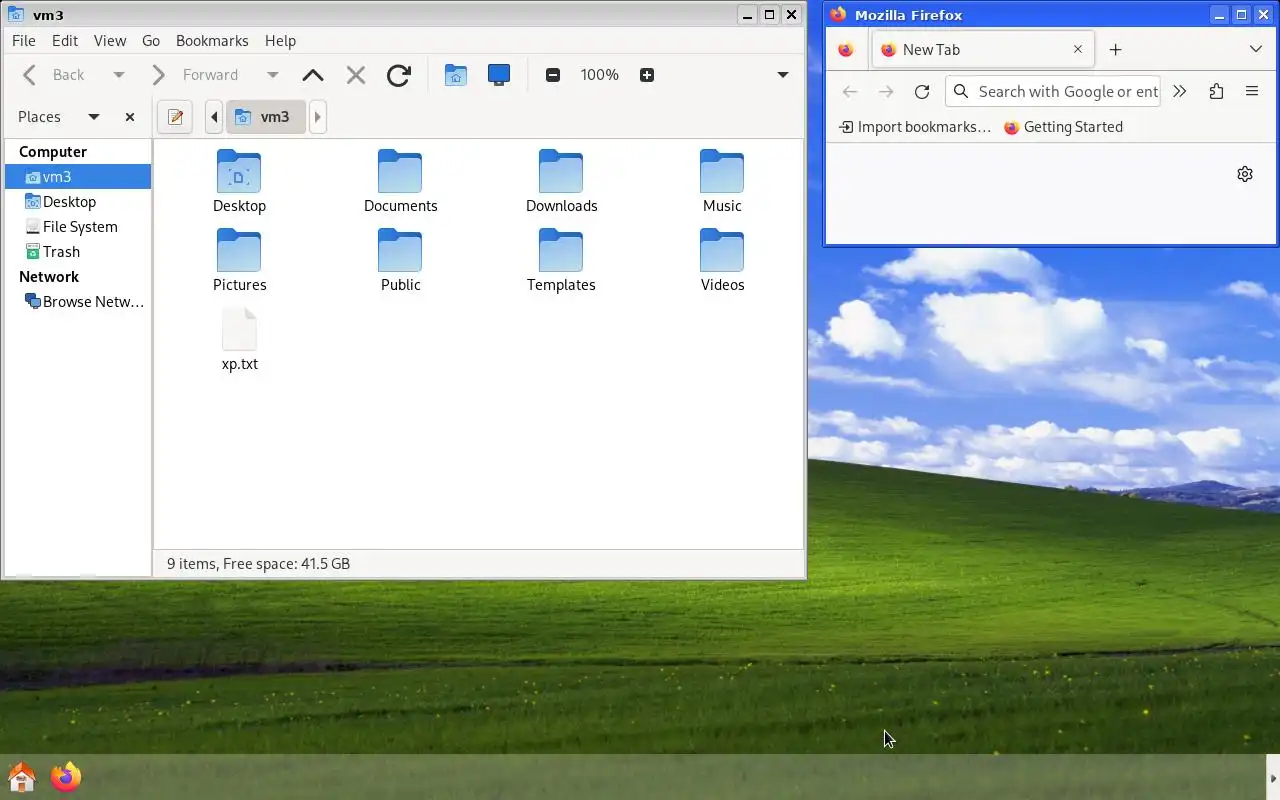Select Desktop in the Places sidebar
The height and width of the screenshot is (800, 1280).
pyautogui.click(x=78, y=202)
